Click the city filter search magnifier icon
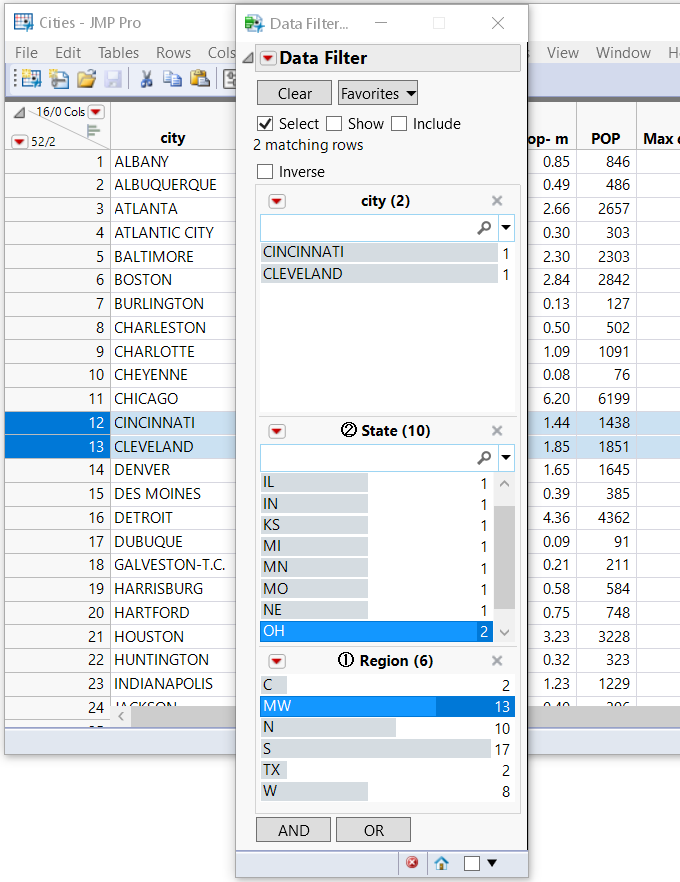The height and width of the screenshot is (882, 680). coord(484,227)
